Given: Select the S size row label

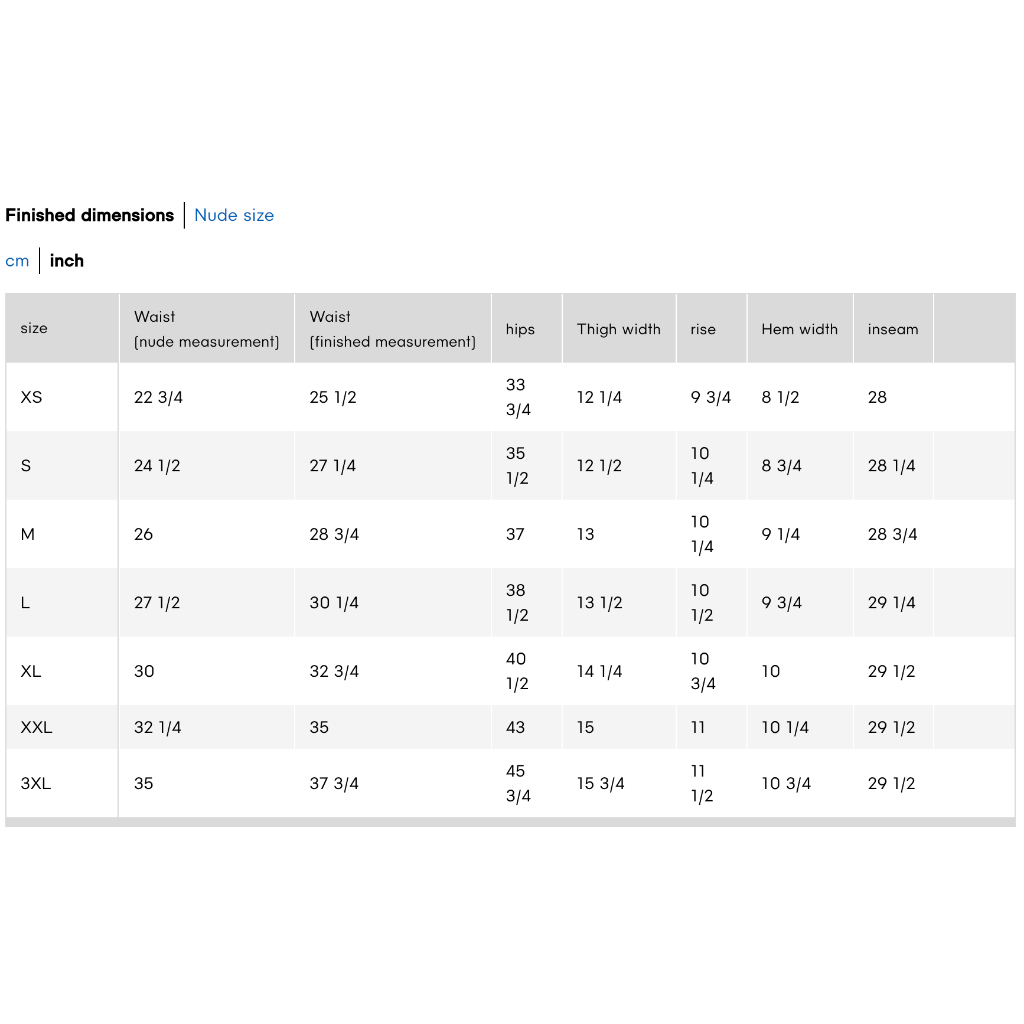Looking at the screenshot, I should [x=26, y=466].
